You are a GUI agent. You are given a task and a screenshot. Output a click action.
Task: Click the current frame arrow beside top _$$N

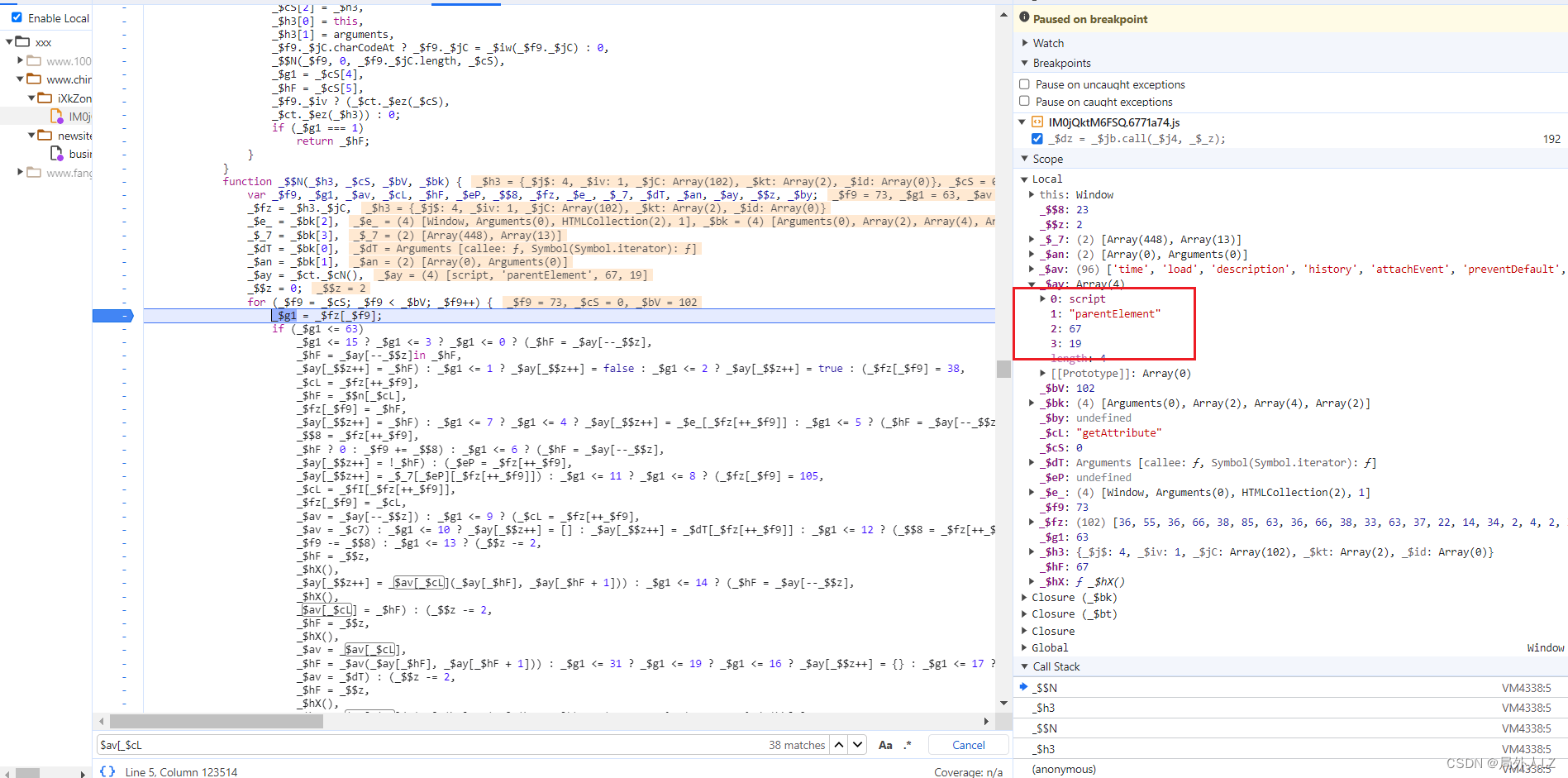1023,687
